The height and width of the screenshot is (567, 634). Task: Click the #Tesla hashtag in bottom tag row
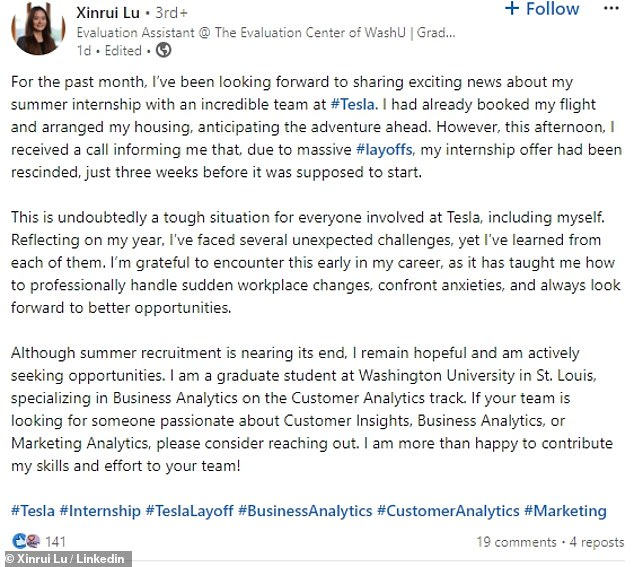click(33, 511)
